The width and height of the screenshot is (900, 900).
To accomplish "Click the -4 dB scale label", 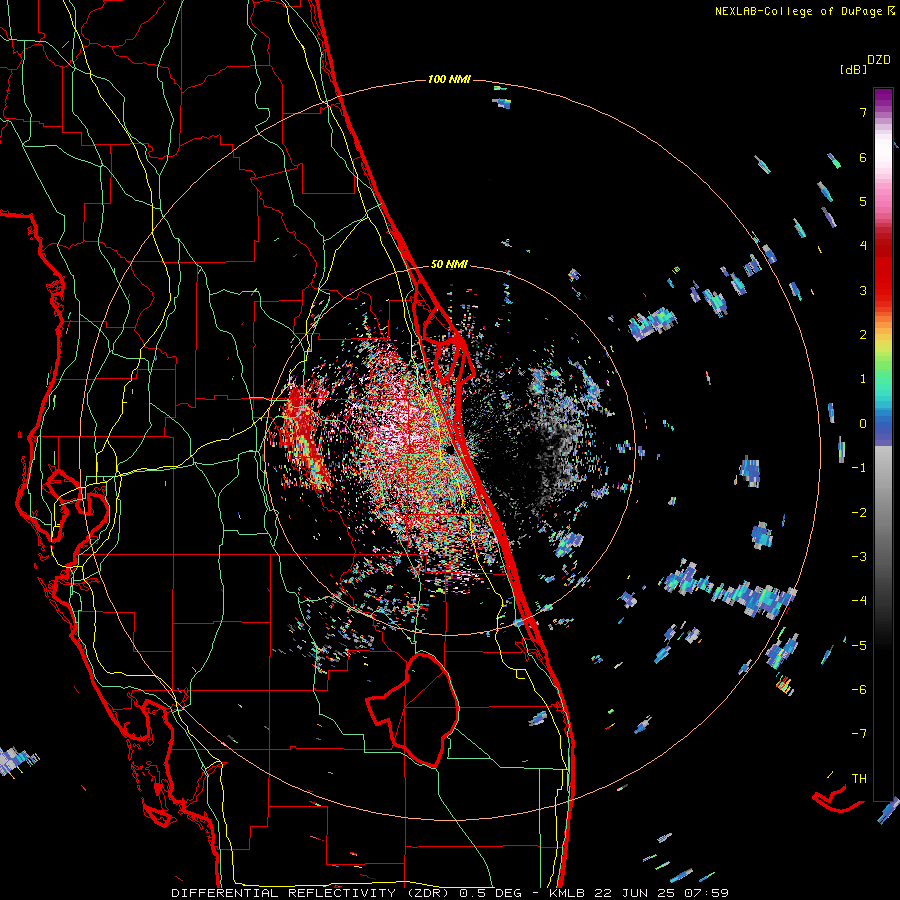I will [x=859, y=601].
